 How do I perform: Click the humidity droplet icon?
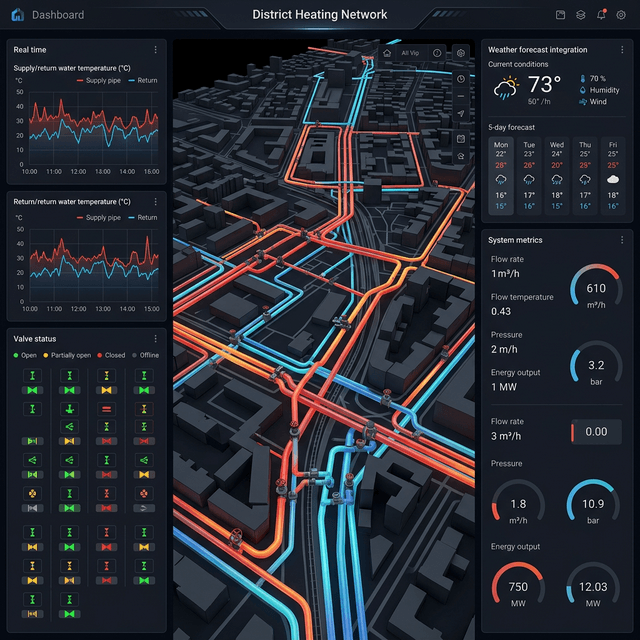click(583, 90)
